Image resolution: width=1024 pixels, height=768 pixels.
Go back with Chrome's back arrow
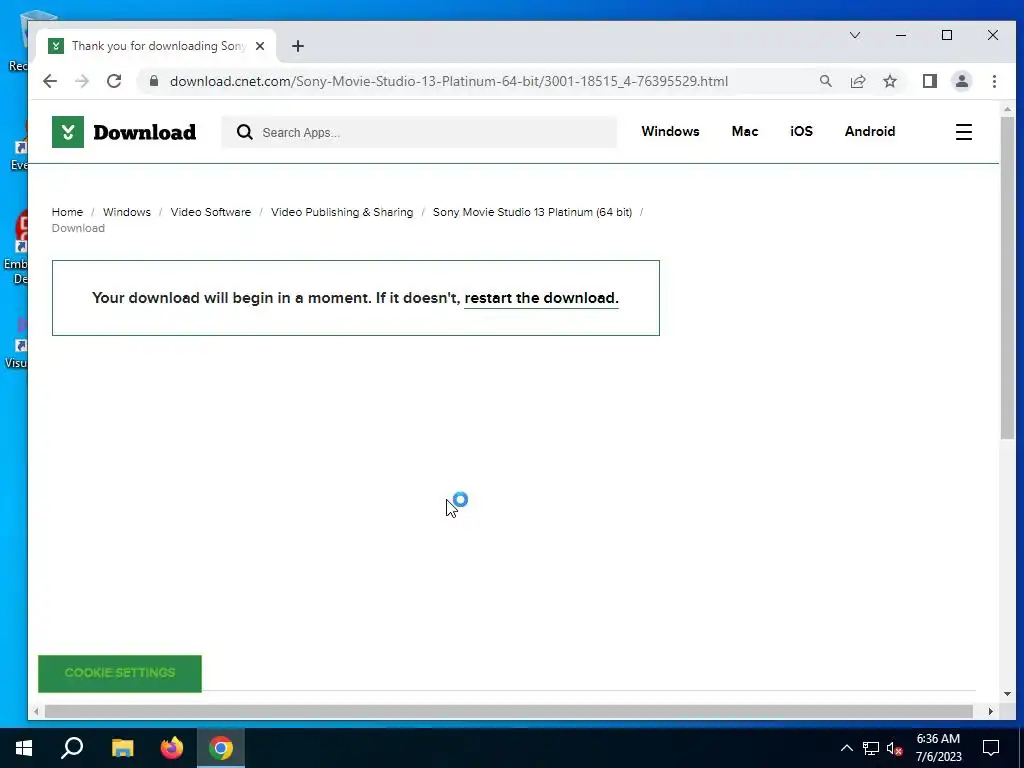coord(50,81)
